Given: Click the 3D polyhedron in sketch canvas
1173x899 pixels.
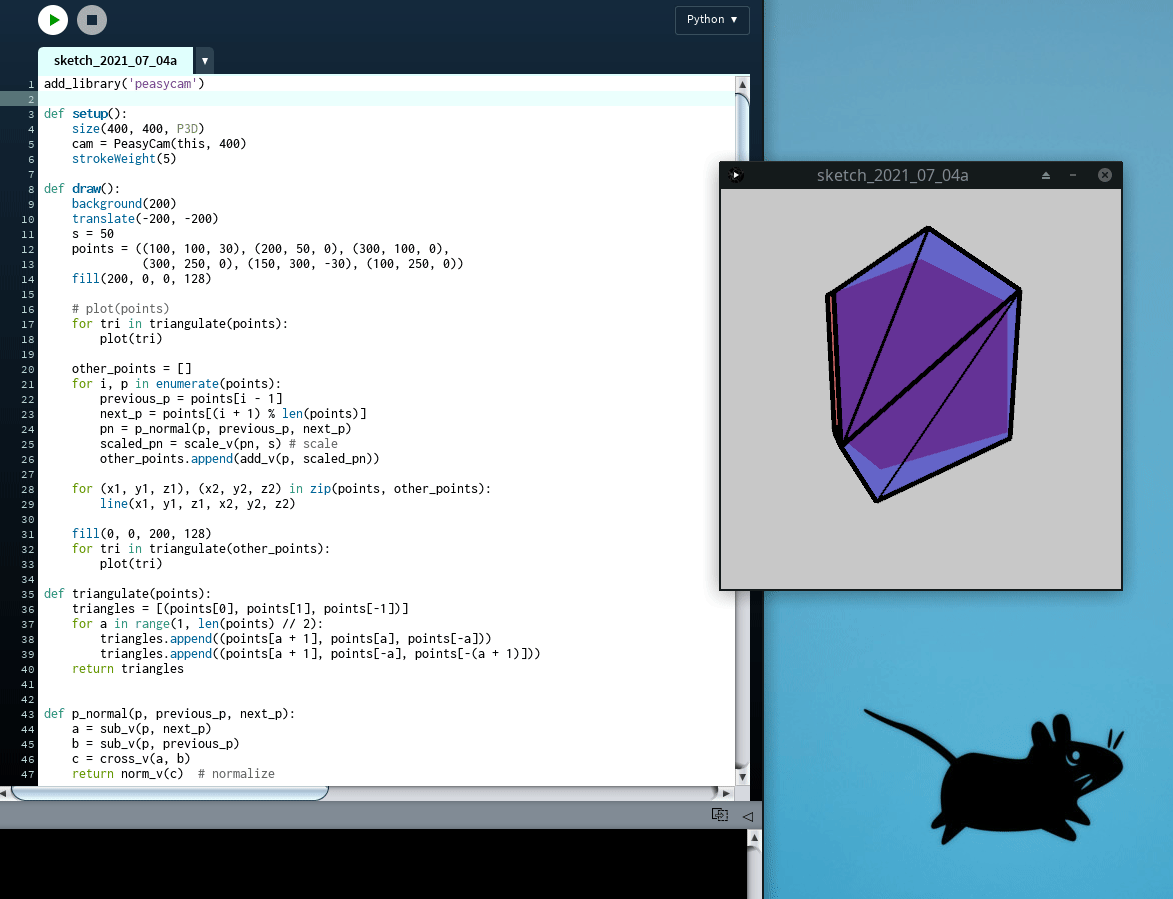Looking at the screenshot, I should [924, 364].
